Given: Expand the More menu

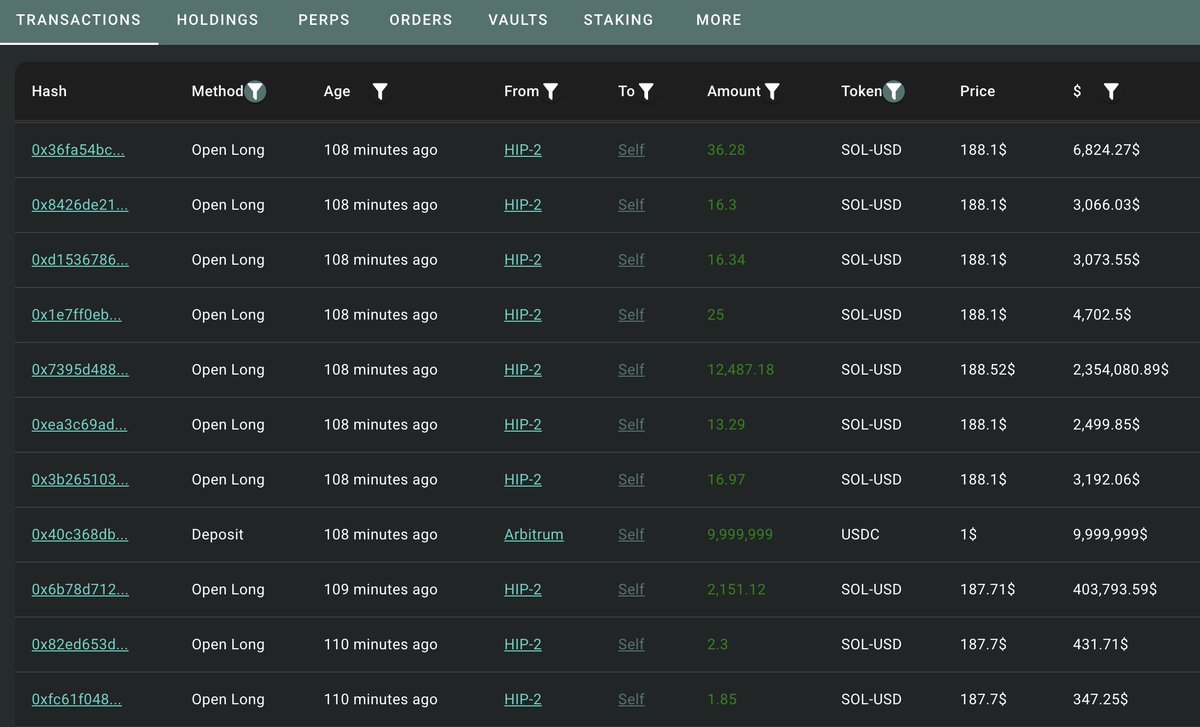Looking at the screenshot, I should click(x=719, y=20).
